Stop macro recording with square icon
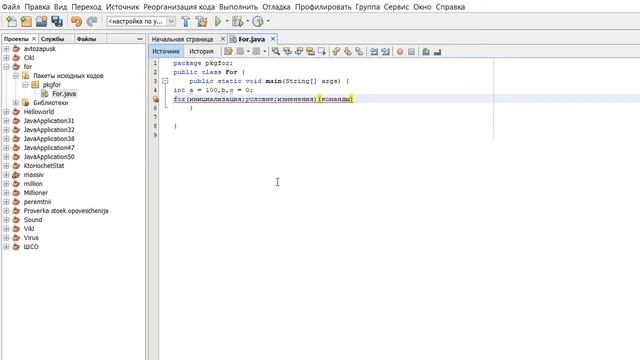The height and width of the screenshot is (360, 640). click(411, 51)
